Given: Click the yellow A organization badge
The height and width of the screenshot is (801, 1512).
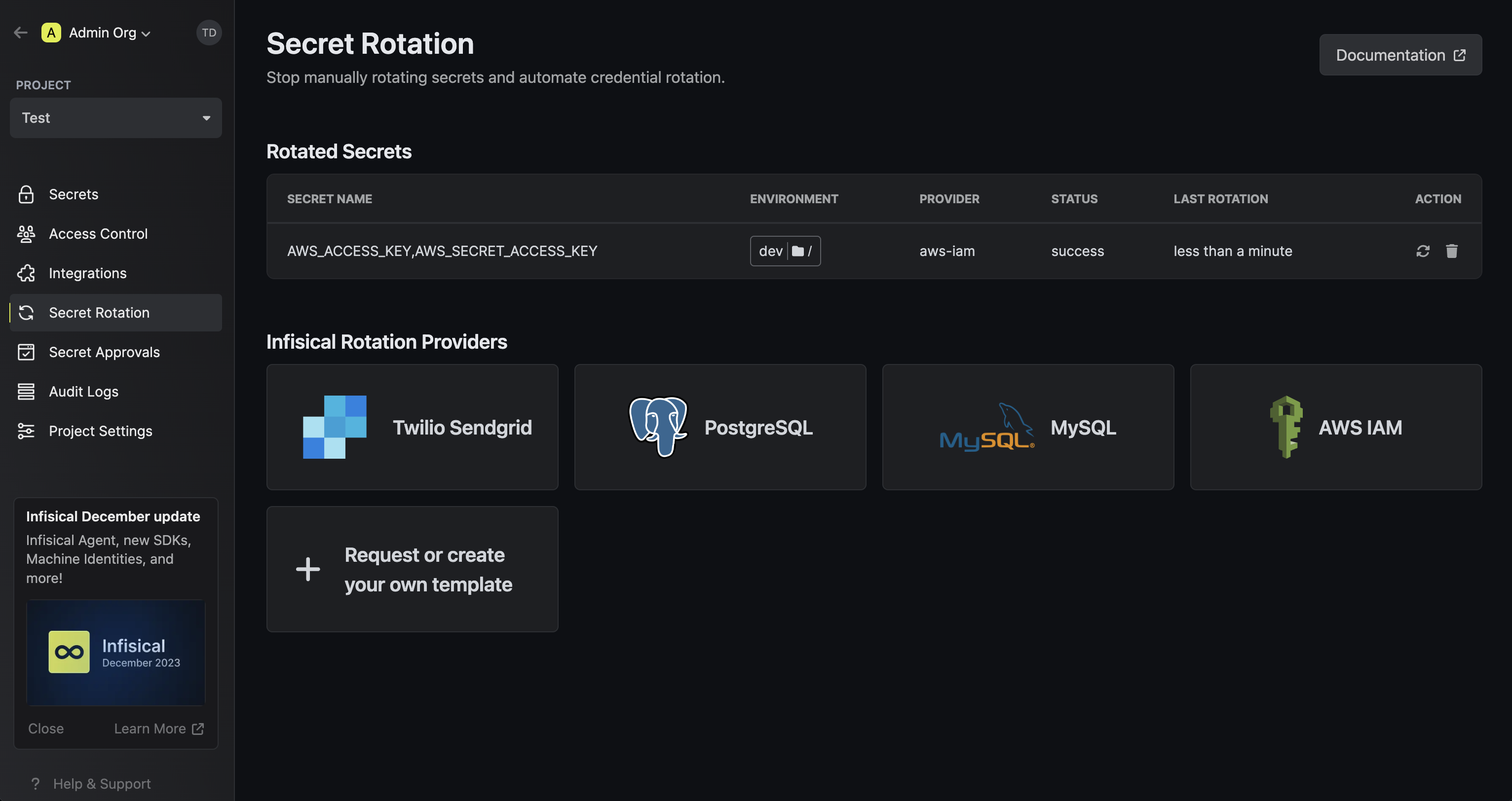Looking at the screenshot, I should [x=51, y=33].
